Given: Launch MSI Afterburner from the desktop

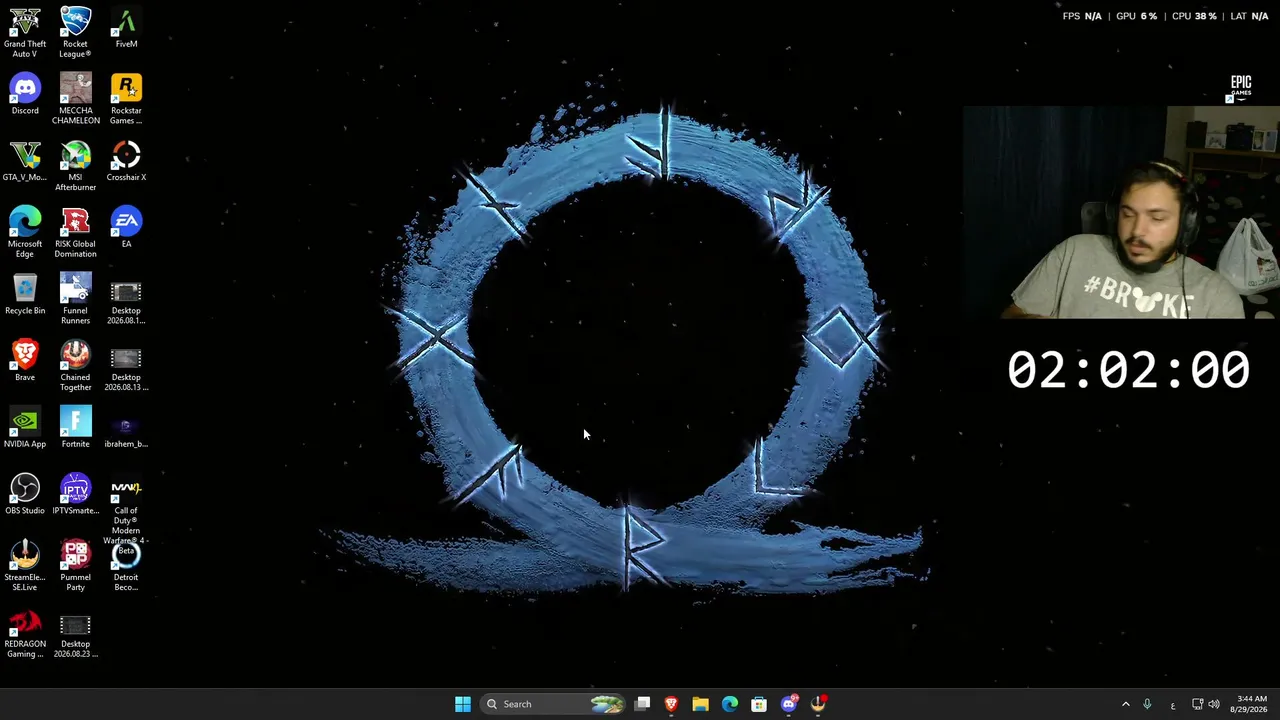Looking at the screenshot, I should (x=75, y=166).
